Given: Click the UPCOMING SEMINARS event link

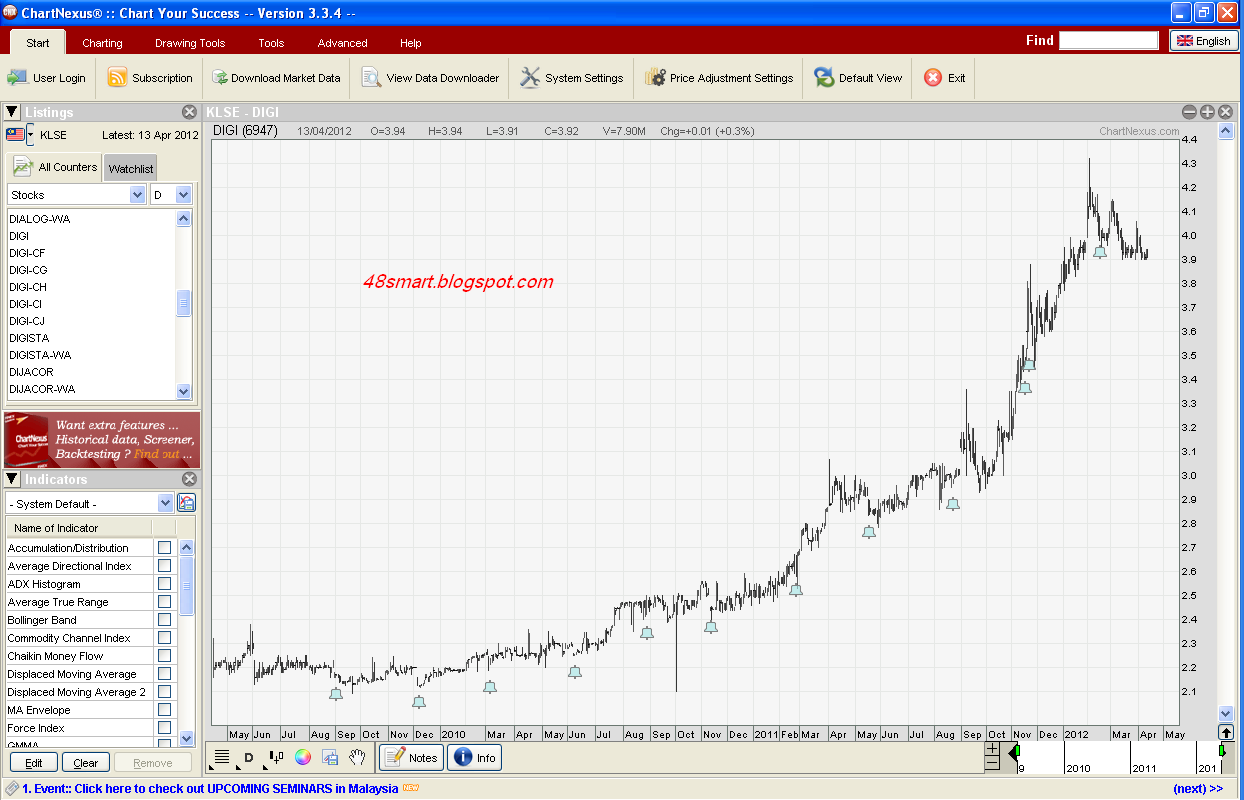Looking at the screenshot, I should (209, 789).
